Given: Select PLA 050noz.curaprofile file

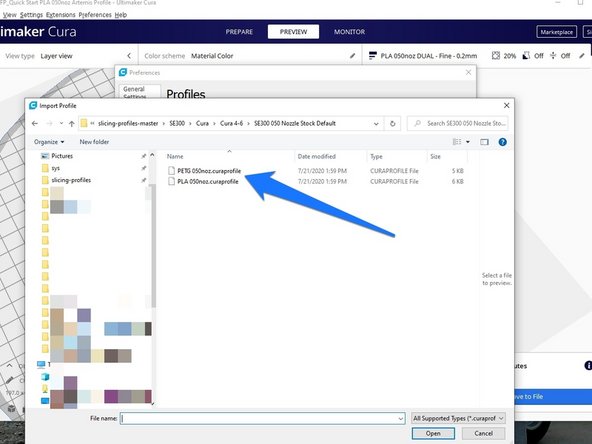Looking at the screenshot, I should tap(208, 182).
